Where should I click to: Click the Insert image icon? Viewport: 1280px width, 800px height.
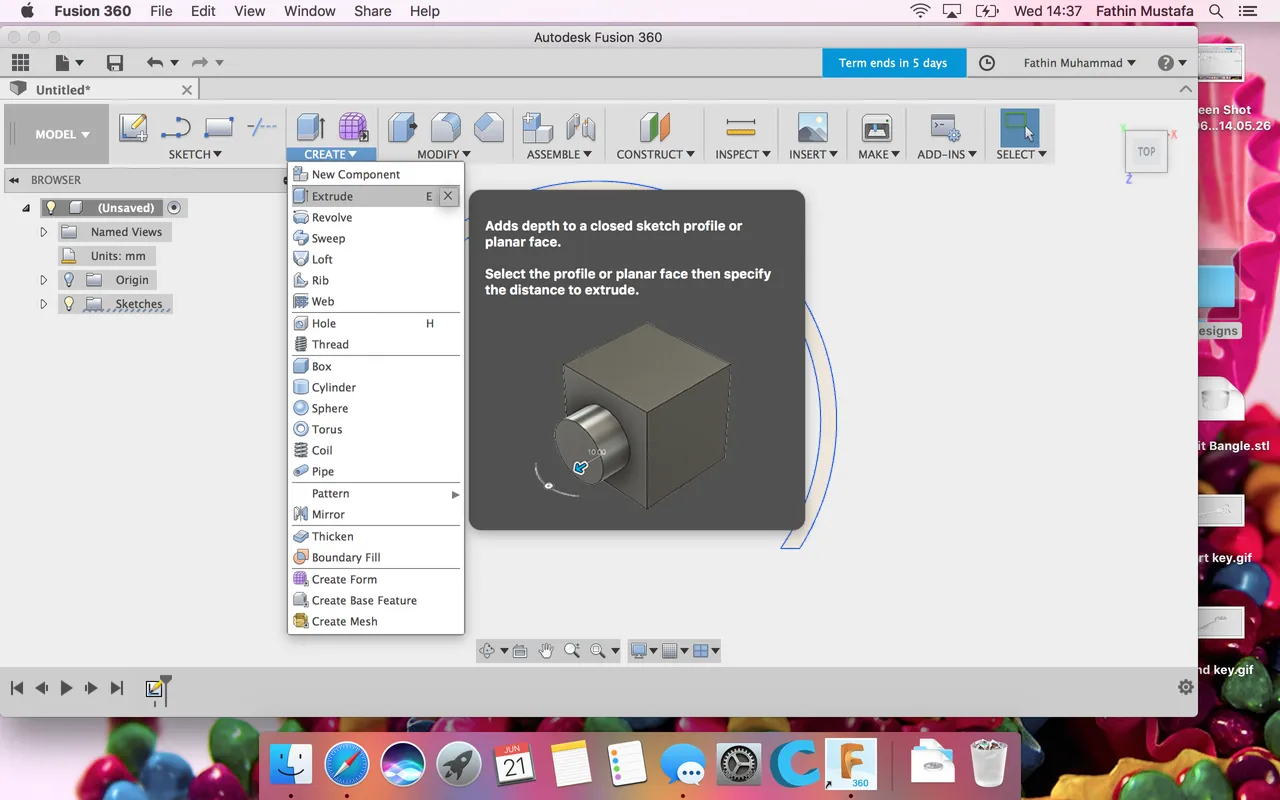813,127
